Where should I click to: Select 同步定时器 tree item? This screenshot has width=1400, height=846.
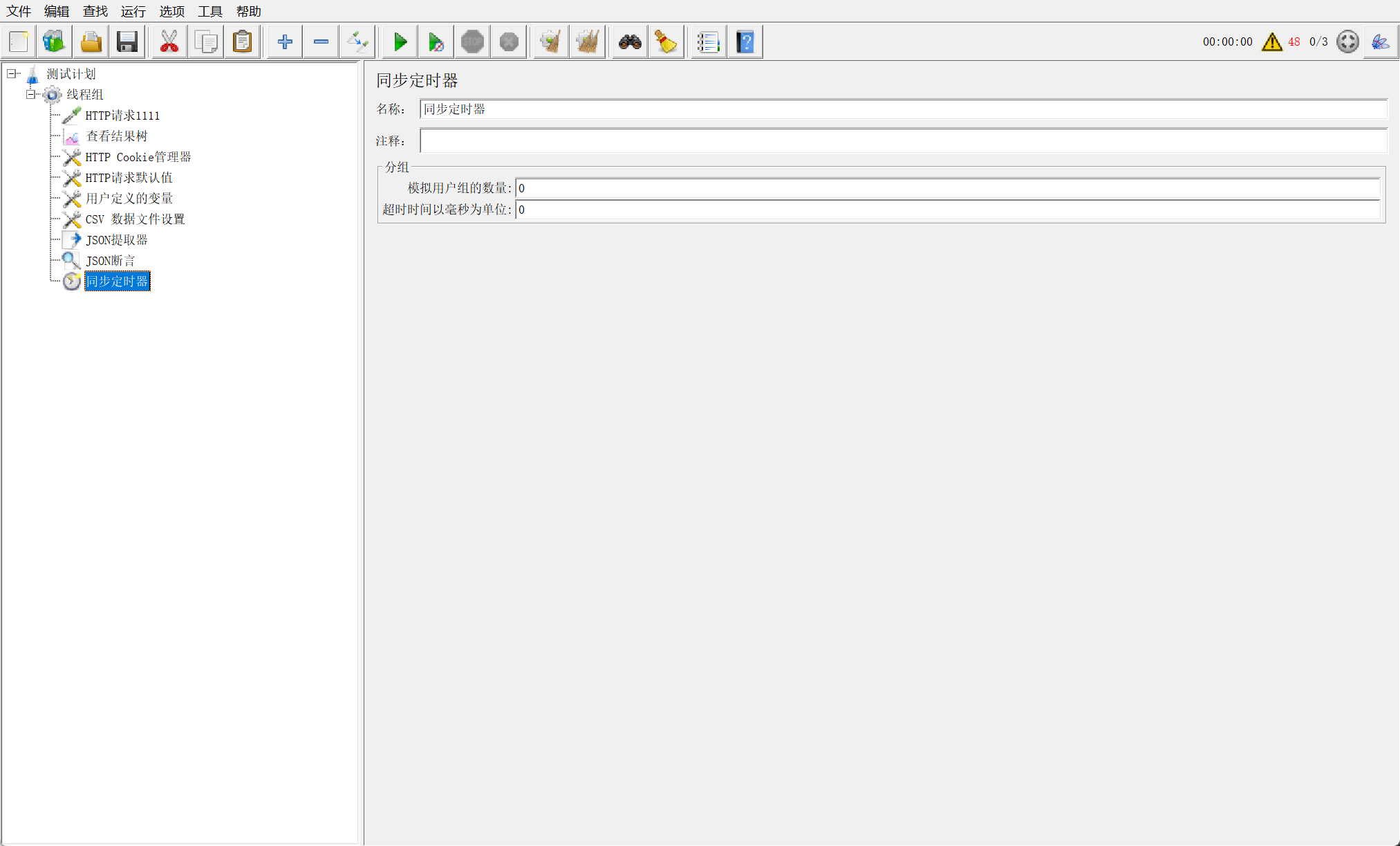pyautogui.click(x=118, y=282)
